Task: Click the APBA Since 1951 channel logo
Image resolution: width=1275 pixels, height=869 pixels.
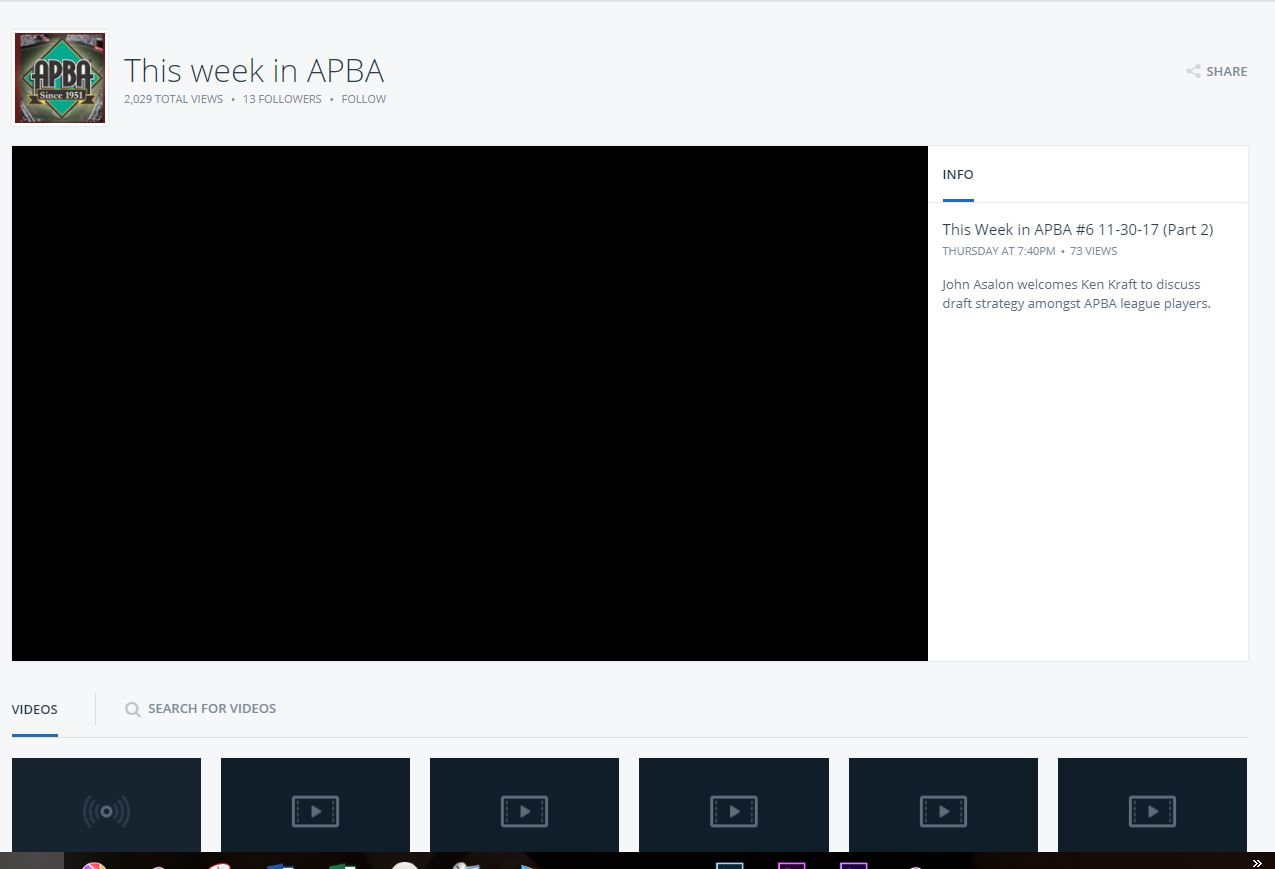Action: (60, 78)
